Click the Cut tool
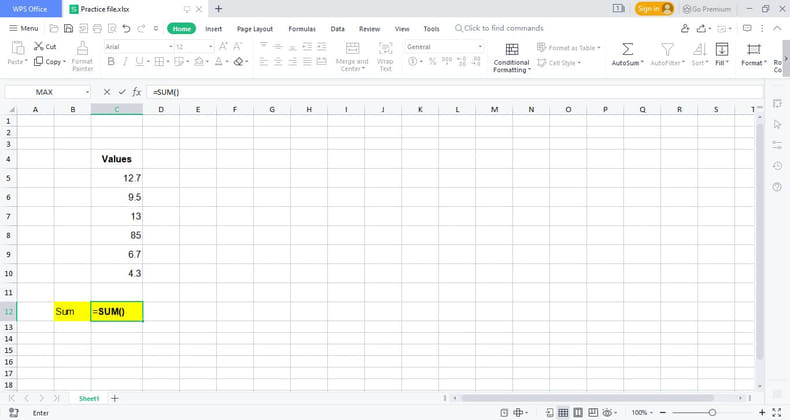Screen dimensions: 790x420 45,46
